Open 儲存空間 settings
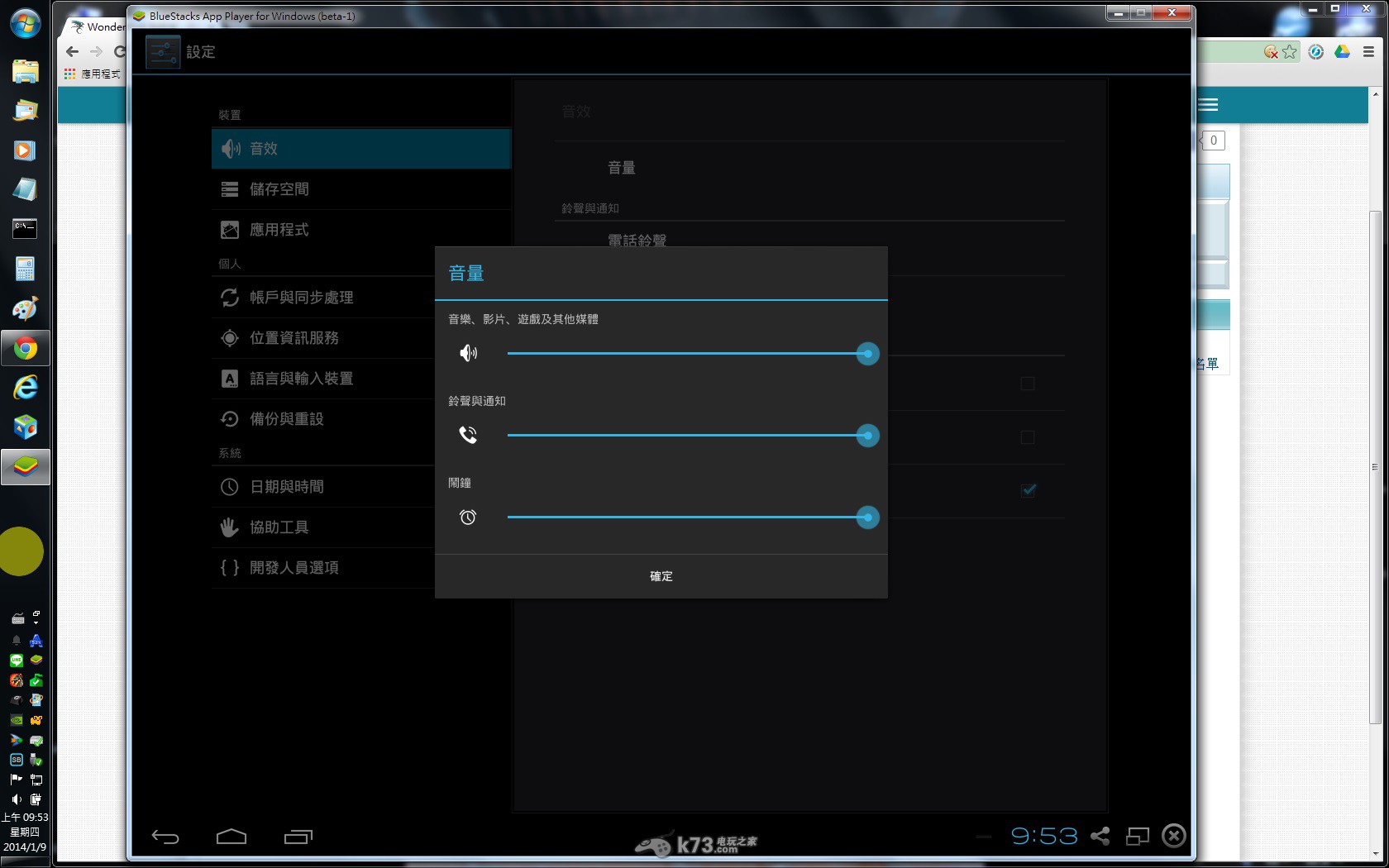This screenshot has width=1389, height=868. (361, 189)
